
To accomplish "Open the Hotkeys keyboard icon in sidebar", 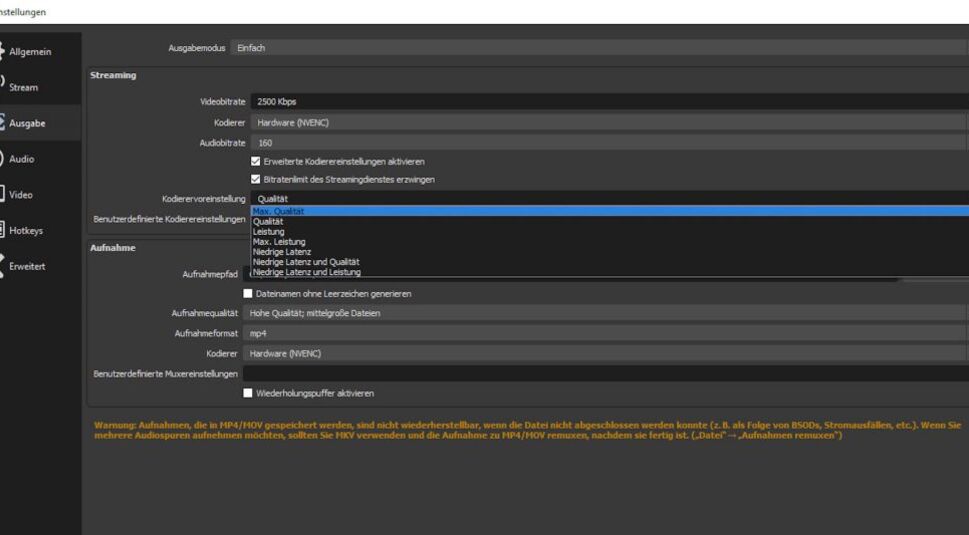I will click(3, 230).
